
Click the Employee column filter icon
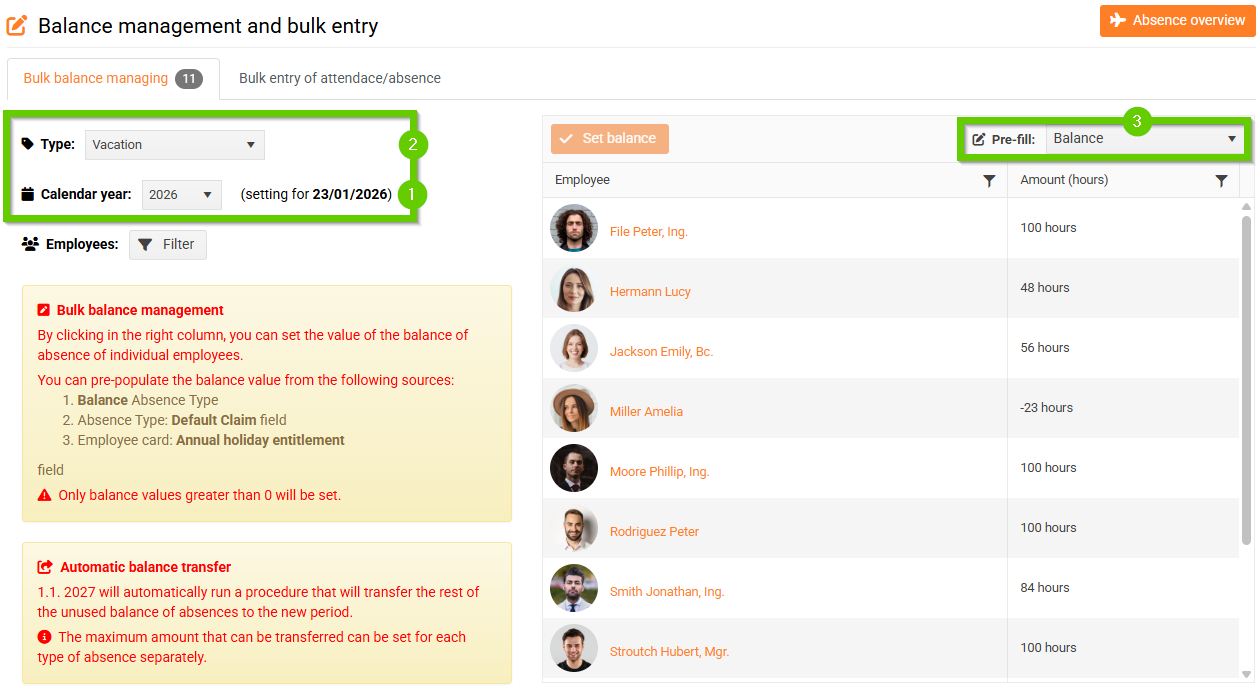coord(989,181)
